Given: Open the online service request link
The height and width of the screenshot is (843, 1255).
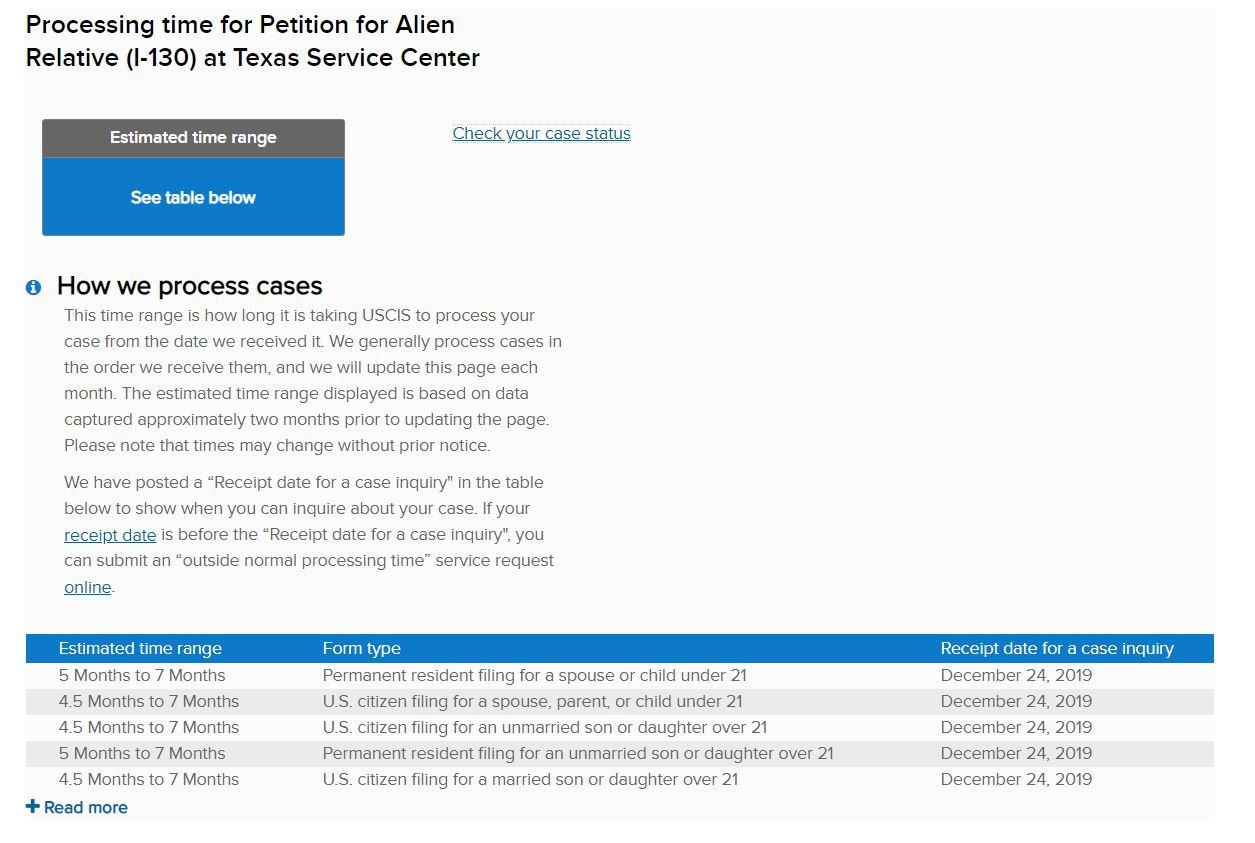Looking at the screenshot, I should click(x=87, y=587).
